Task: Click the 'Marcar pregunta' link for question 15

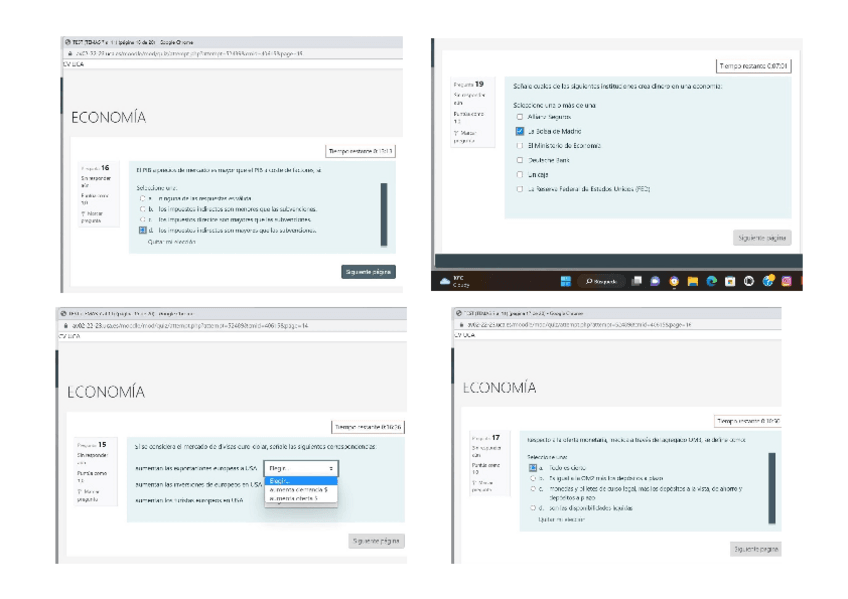Action: pos(88,495)
